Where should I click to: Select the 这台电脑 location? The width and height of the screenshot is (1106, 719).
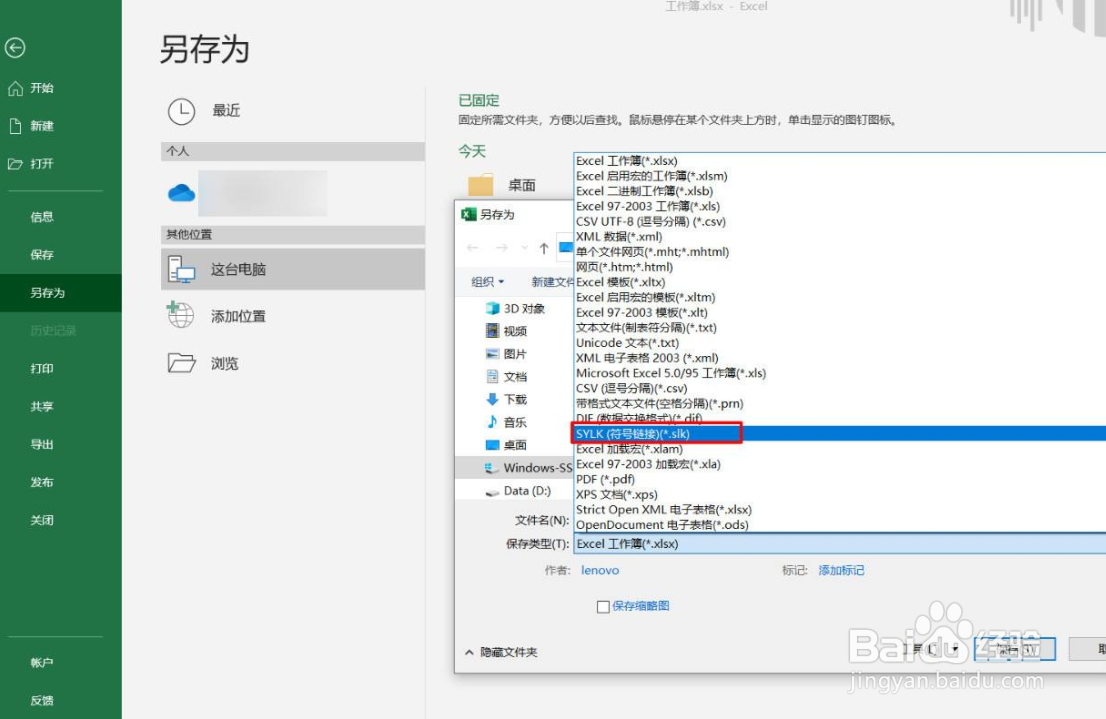(293, 269)
